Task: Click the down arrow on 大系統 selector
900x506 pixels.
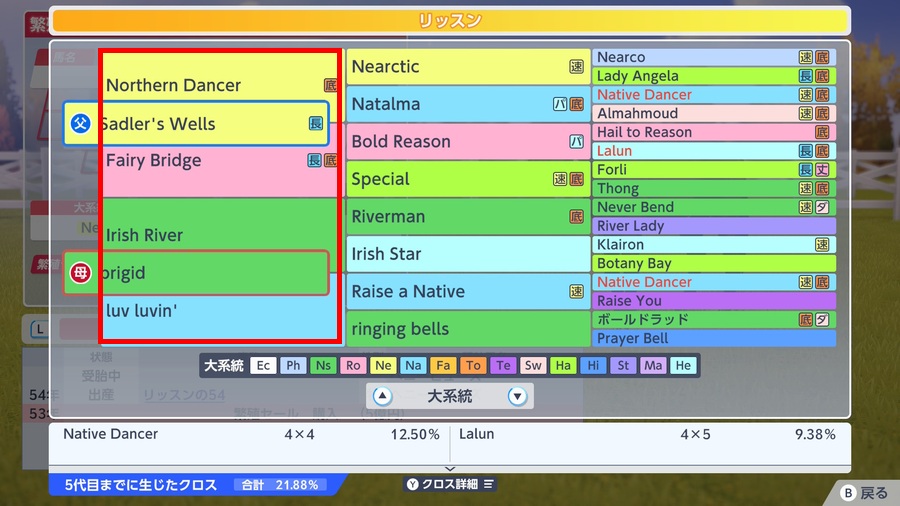Action: coord(517,396)
